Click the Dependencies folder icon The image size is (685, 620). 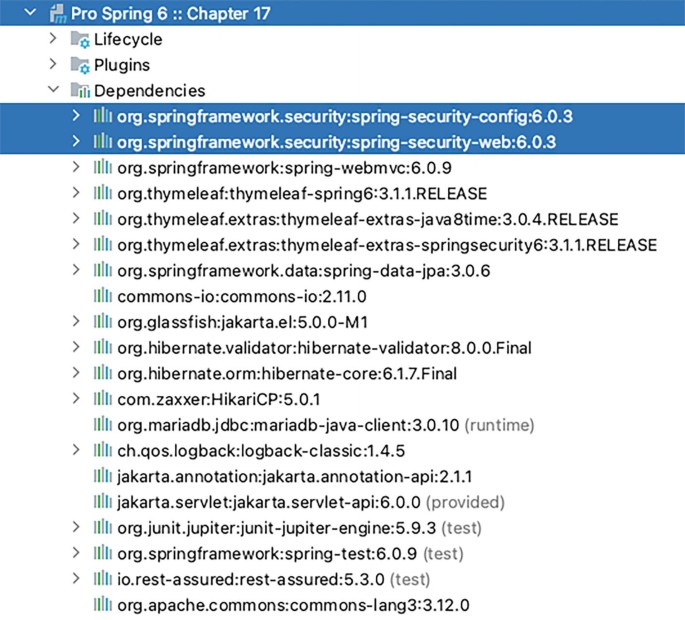(x=80, y=91)
